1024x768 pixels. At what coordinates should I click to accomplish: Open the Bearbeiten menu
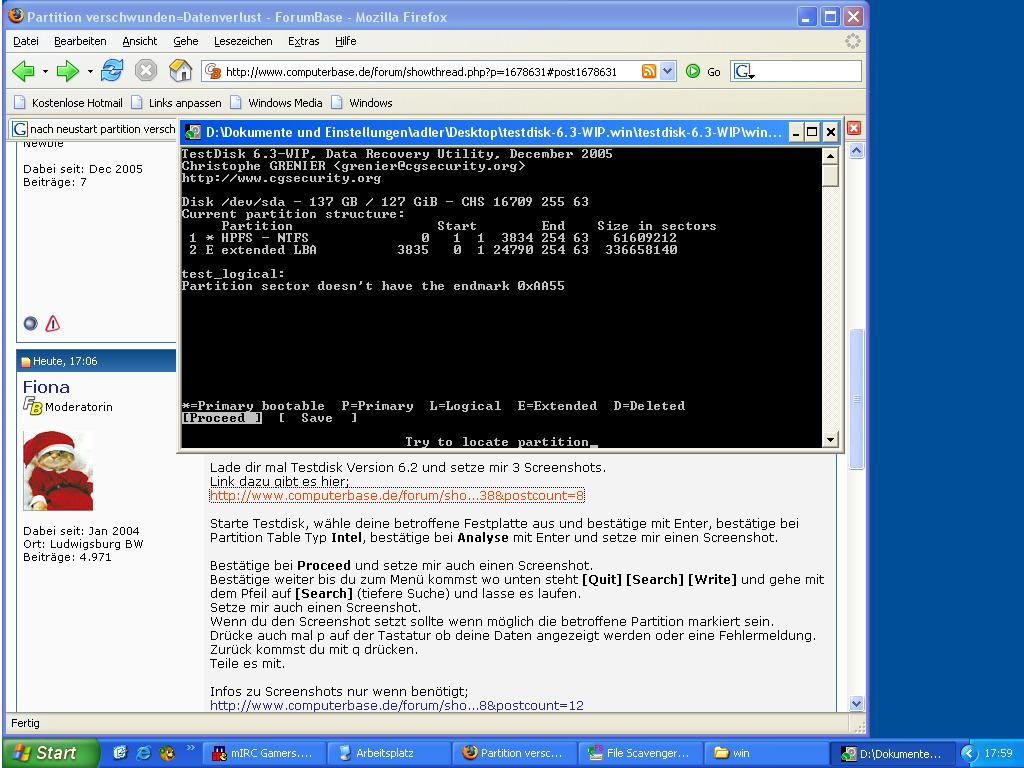click(80, 41)
